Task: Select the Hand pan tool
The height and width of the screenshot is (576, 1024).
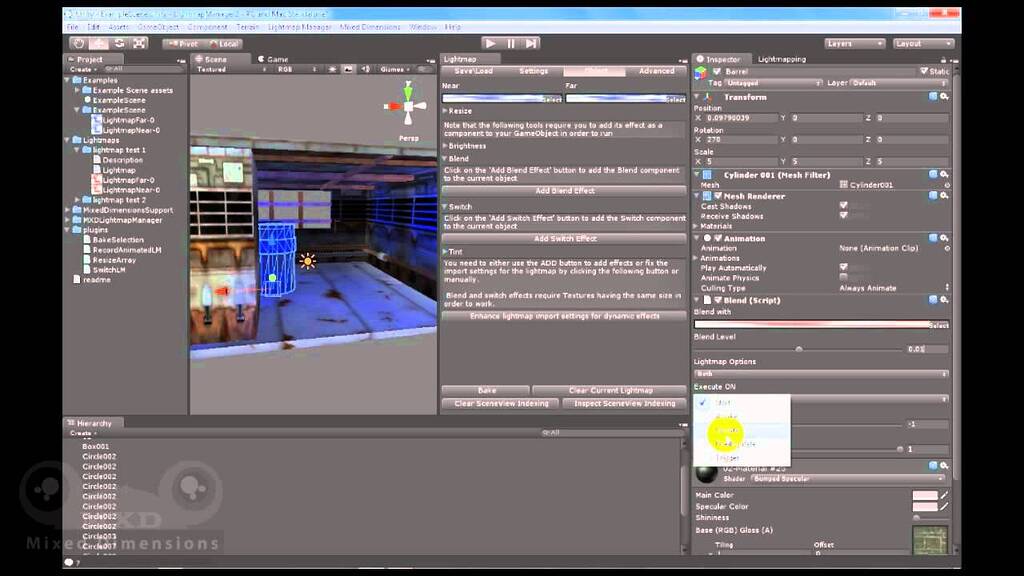Action: 78,43
